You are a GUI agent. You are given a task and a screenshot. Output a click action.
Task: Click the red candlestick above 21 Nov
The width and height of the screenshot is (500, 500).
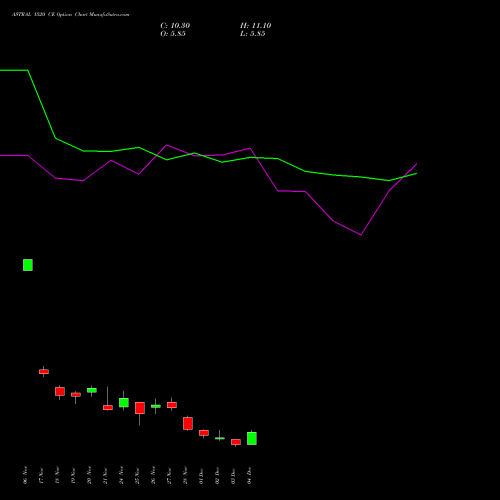click(108, 407)
